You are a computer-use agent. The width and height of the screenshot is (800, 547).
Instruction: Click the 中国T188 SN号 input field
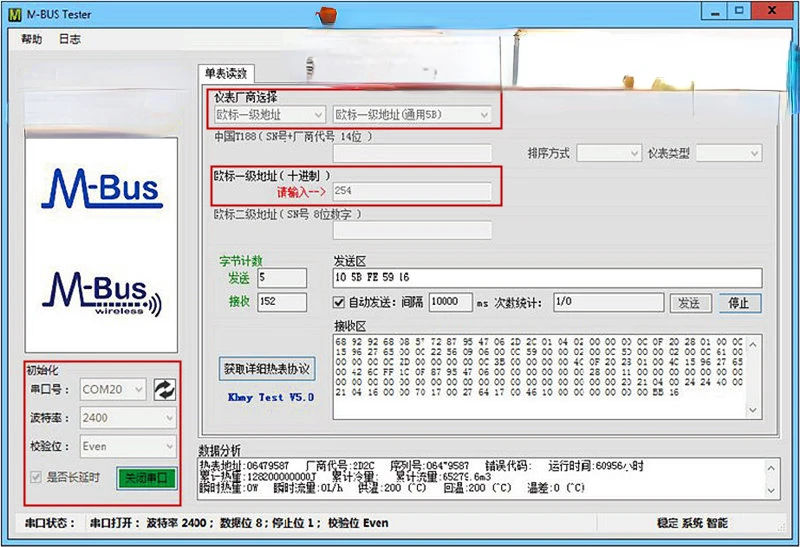click(412, 153)
